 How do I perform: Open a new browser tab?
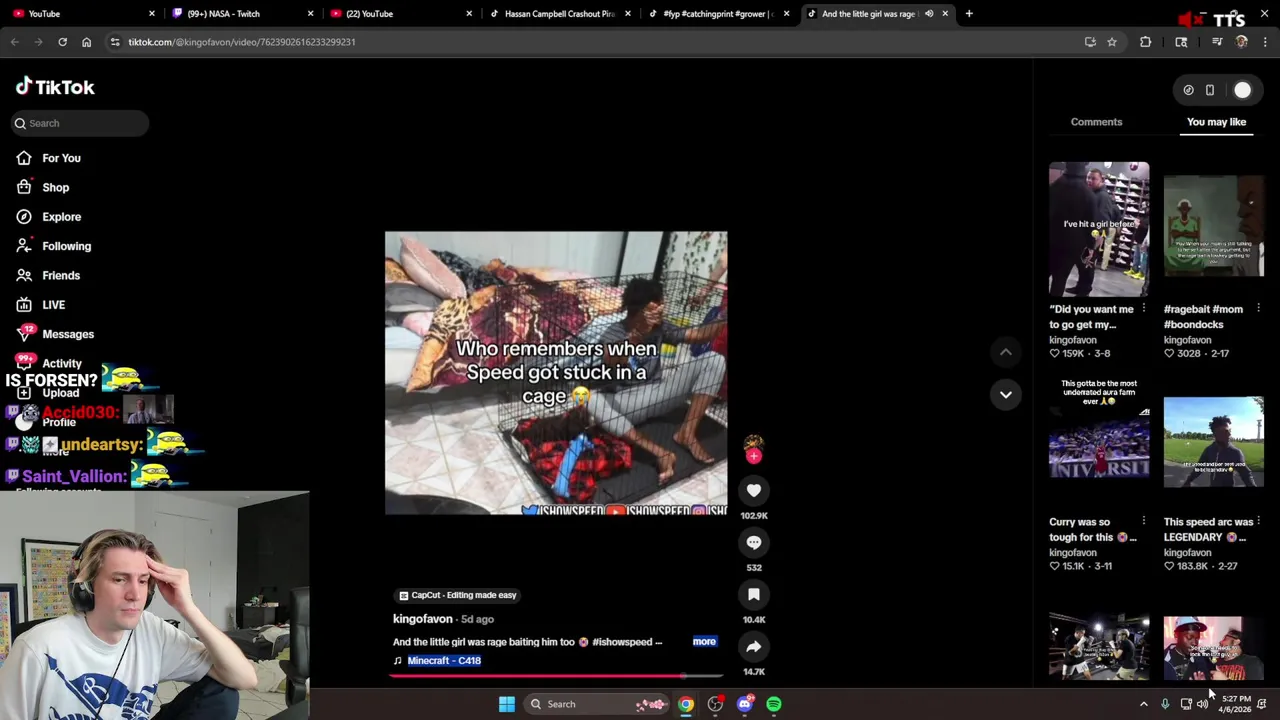tap(969, 14)
